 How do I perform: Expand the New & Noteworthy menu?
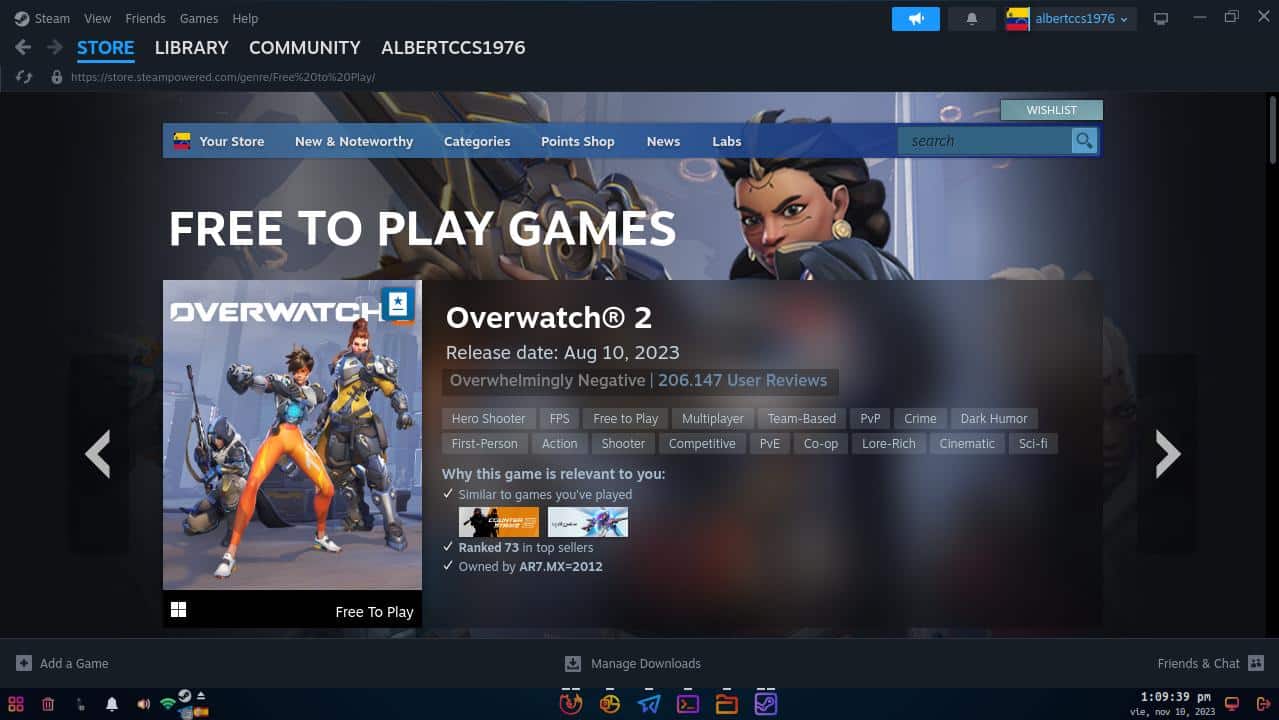354,141
